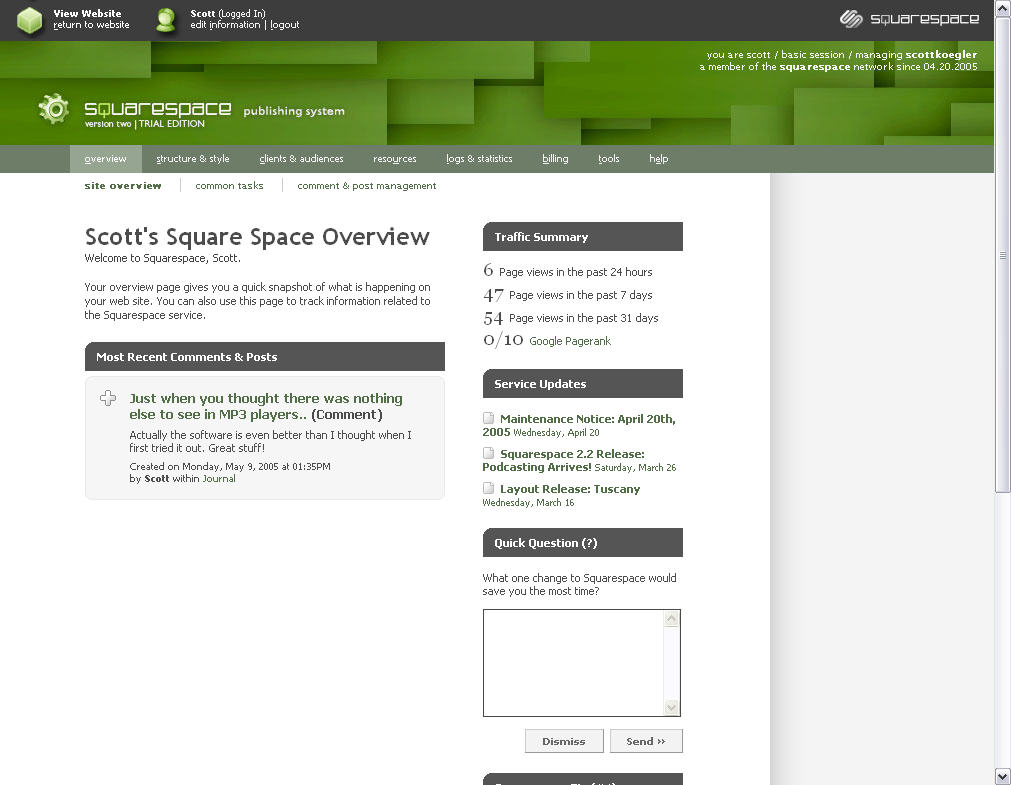Click the plus icon beside recent comment

click(108, 399)
